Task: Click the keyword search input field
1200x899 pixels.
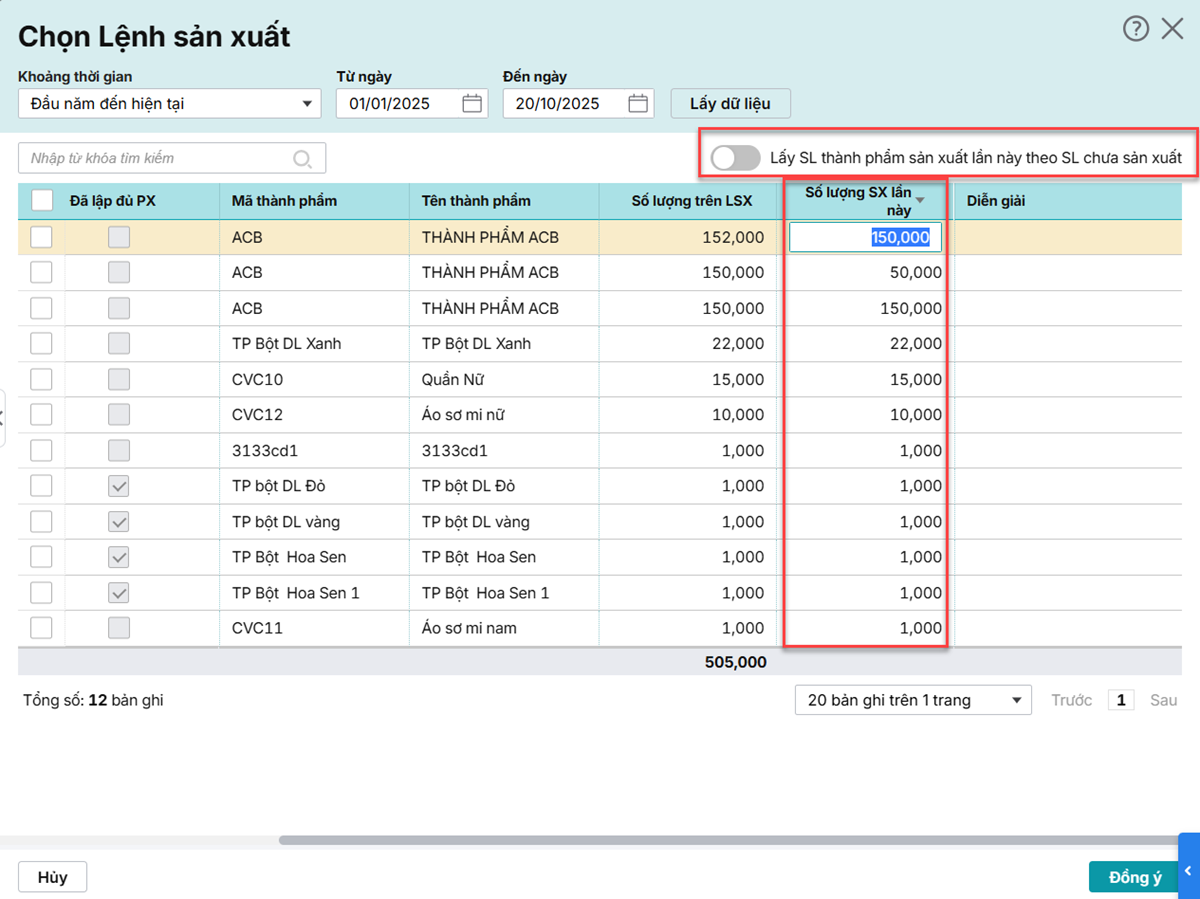Action: 160,159
